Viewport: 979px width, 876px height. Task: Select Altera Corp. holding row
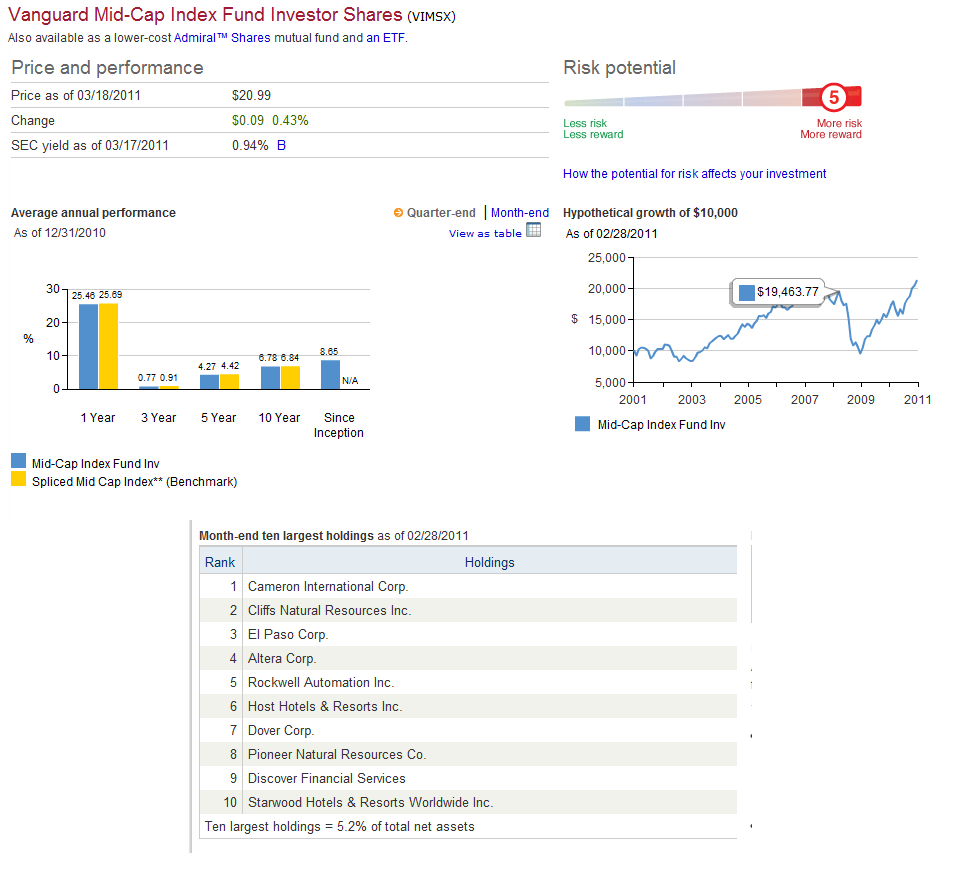[468, 658]
